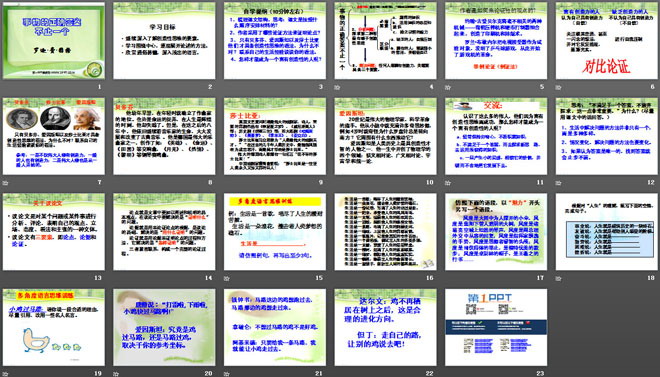Select slide 18 with blue table box
Image resolution: width=660 pixels, height=377 pixels.
point(607,232)
